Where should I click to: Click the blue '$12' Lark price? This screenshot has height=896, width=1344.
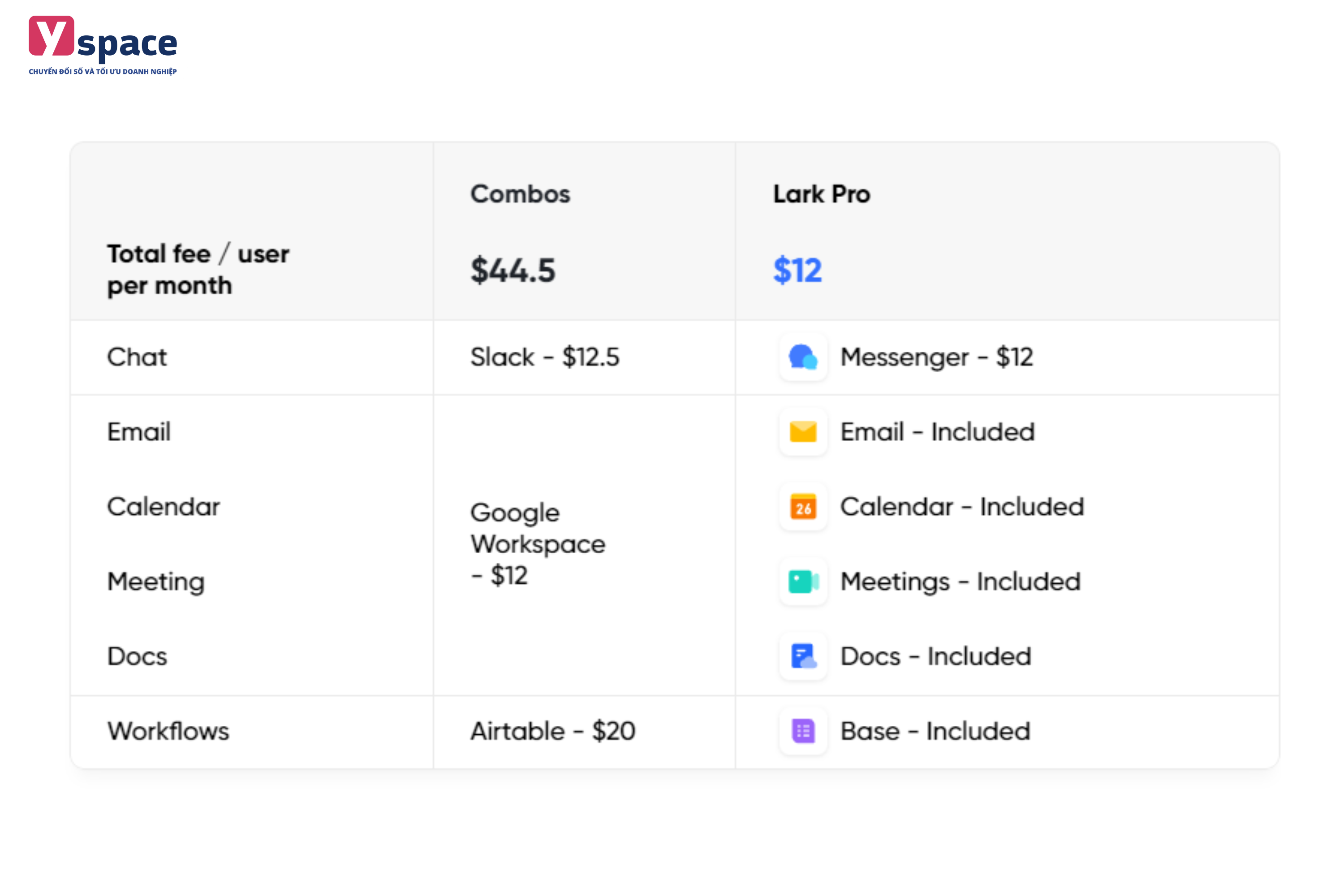pos(797,270)
